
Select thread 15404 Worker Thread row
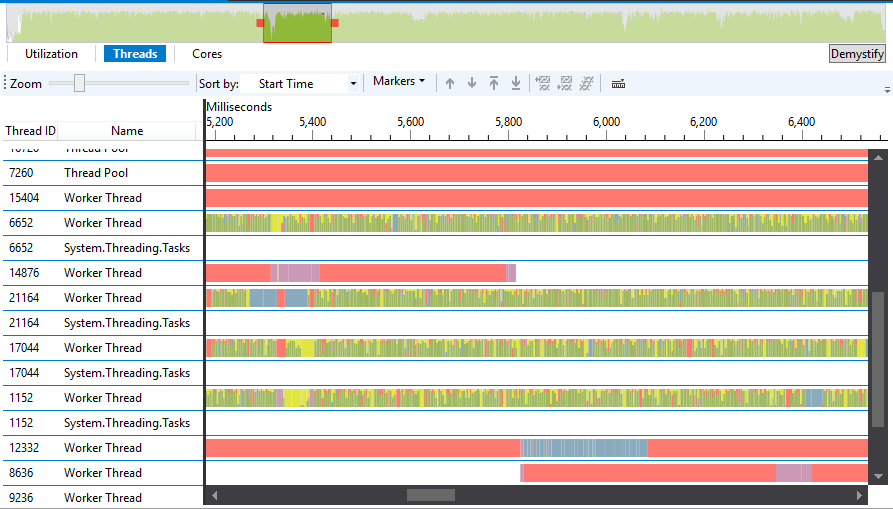(x=103, y=198)
